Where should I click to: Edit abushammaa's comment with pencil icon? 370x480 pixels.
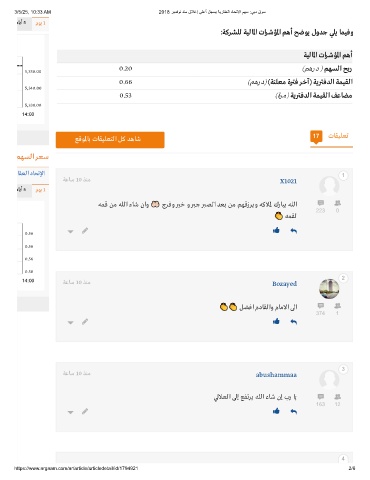click(85, 411)
